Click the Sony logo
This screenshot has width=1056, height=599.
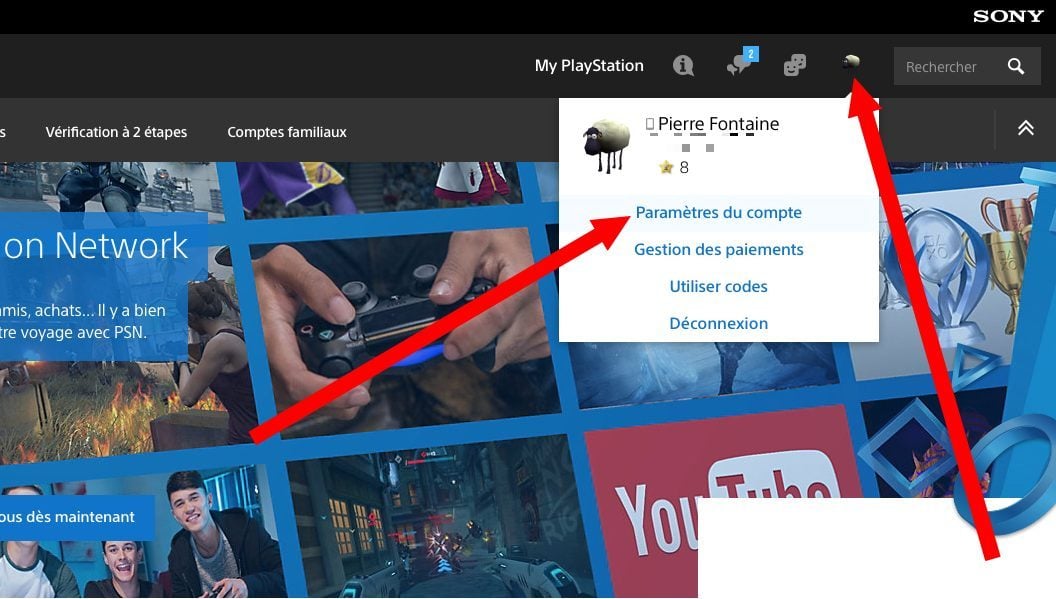(x=1008, y=16)
